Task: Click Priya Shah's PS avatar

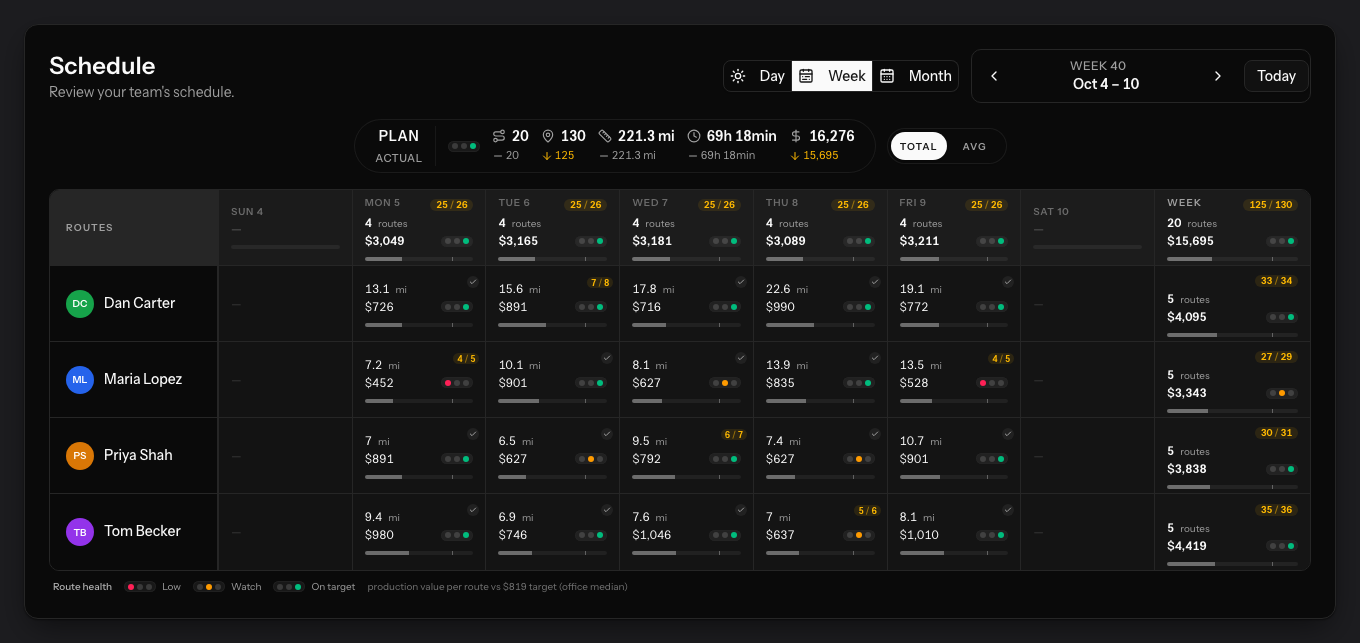Action: [80, 455]
